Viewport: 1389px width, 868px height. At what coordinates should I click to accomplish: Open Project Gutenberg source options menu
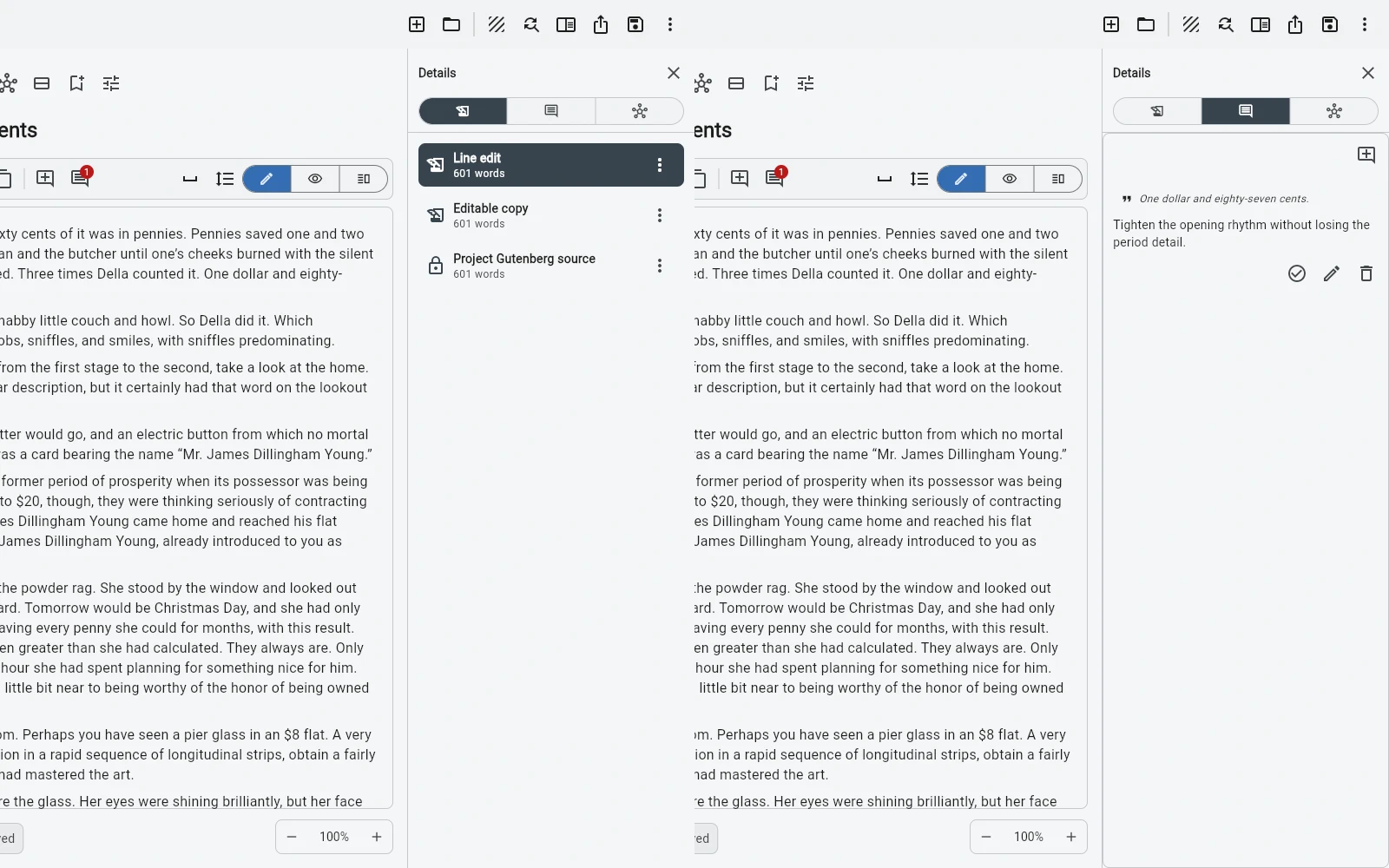point(660,266)
